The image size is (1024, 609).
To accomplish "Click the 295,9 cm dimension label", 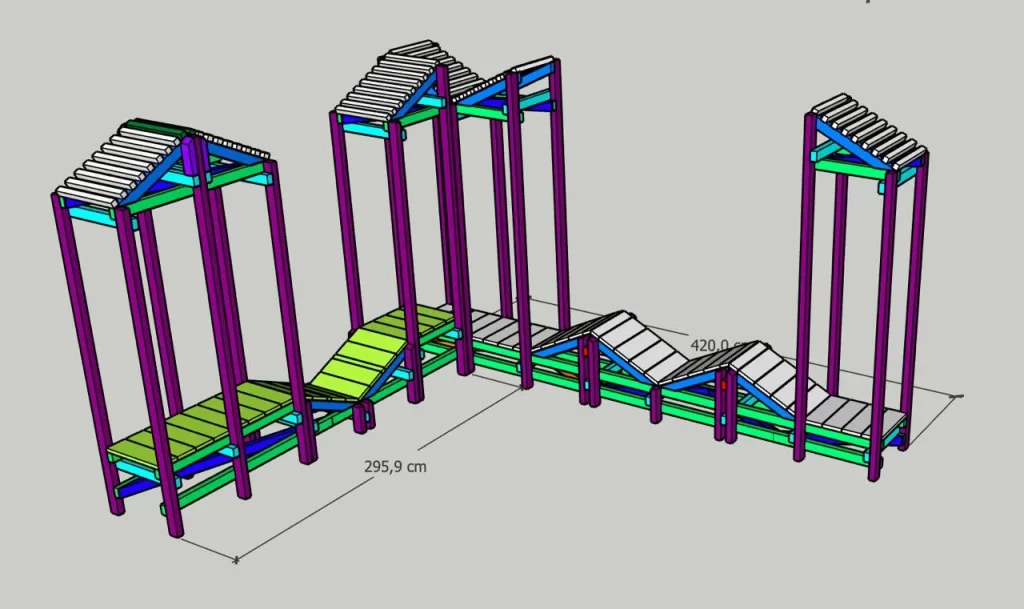I will 397,468.
